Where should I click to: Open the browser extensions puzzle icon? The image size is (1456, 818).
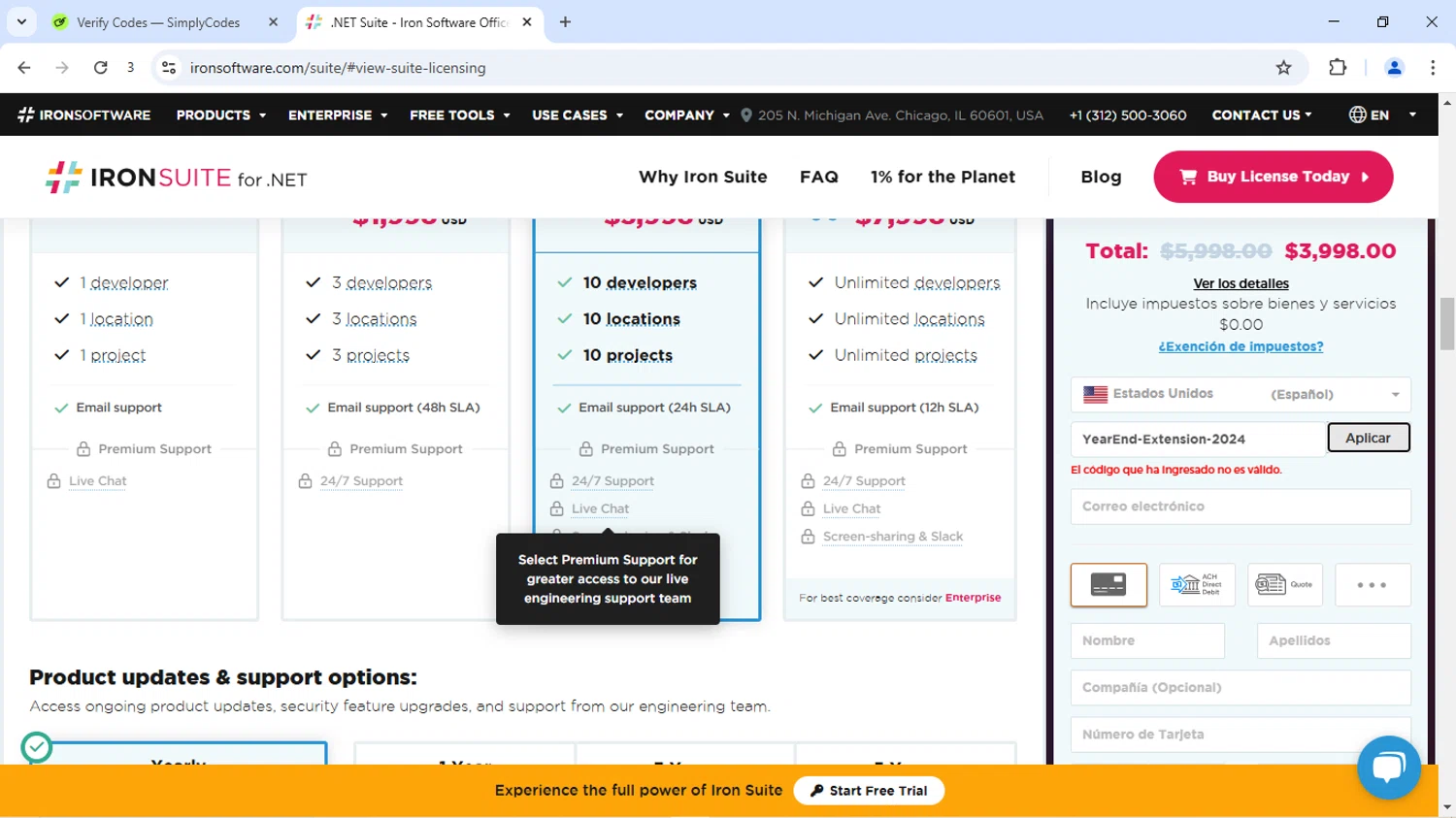click(x=1338, y=67)
